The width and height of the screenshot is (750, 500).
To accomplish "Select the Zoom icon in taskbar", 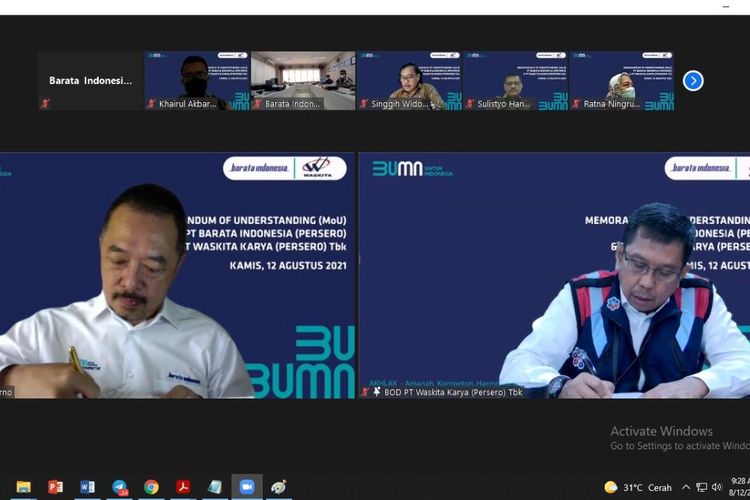I will click(247, 487).
